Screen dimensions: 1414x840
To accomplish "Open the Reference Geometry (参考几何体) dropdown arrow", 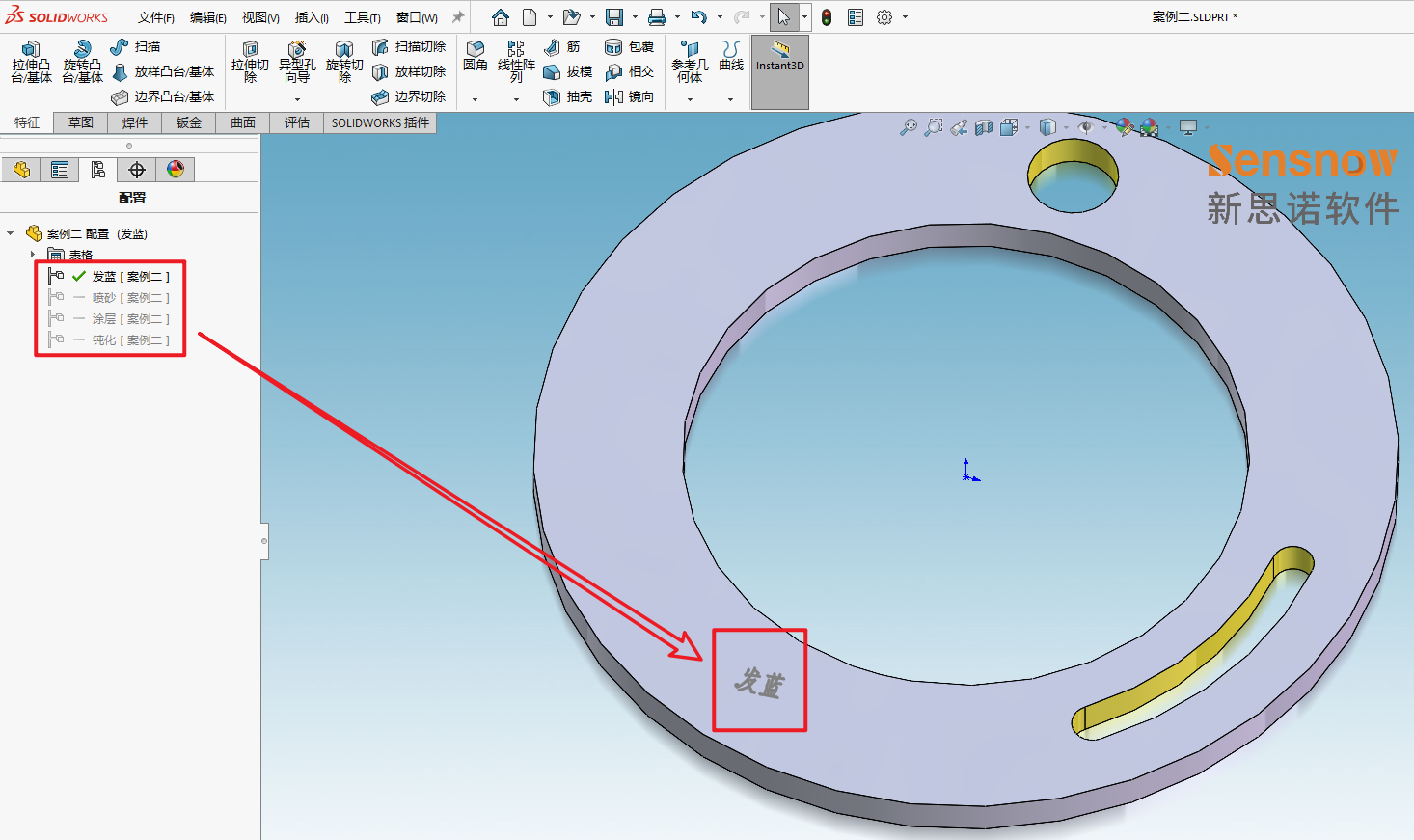I will click(x=690, y=99).
